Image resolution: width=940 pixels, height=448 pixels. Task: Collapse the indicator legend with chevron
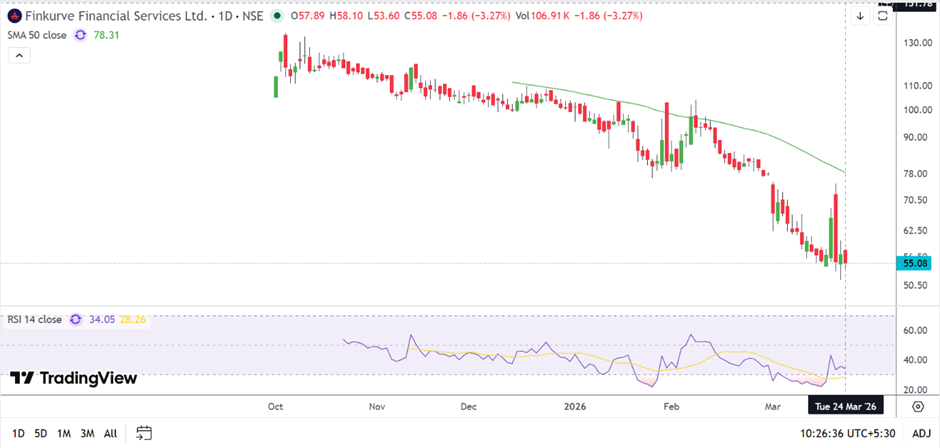[17, 57]
